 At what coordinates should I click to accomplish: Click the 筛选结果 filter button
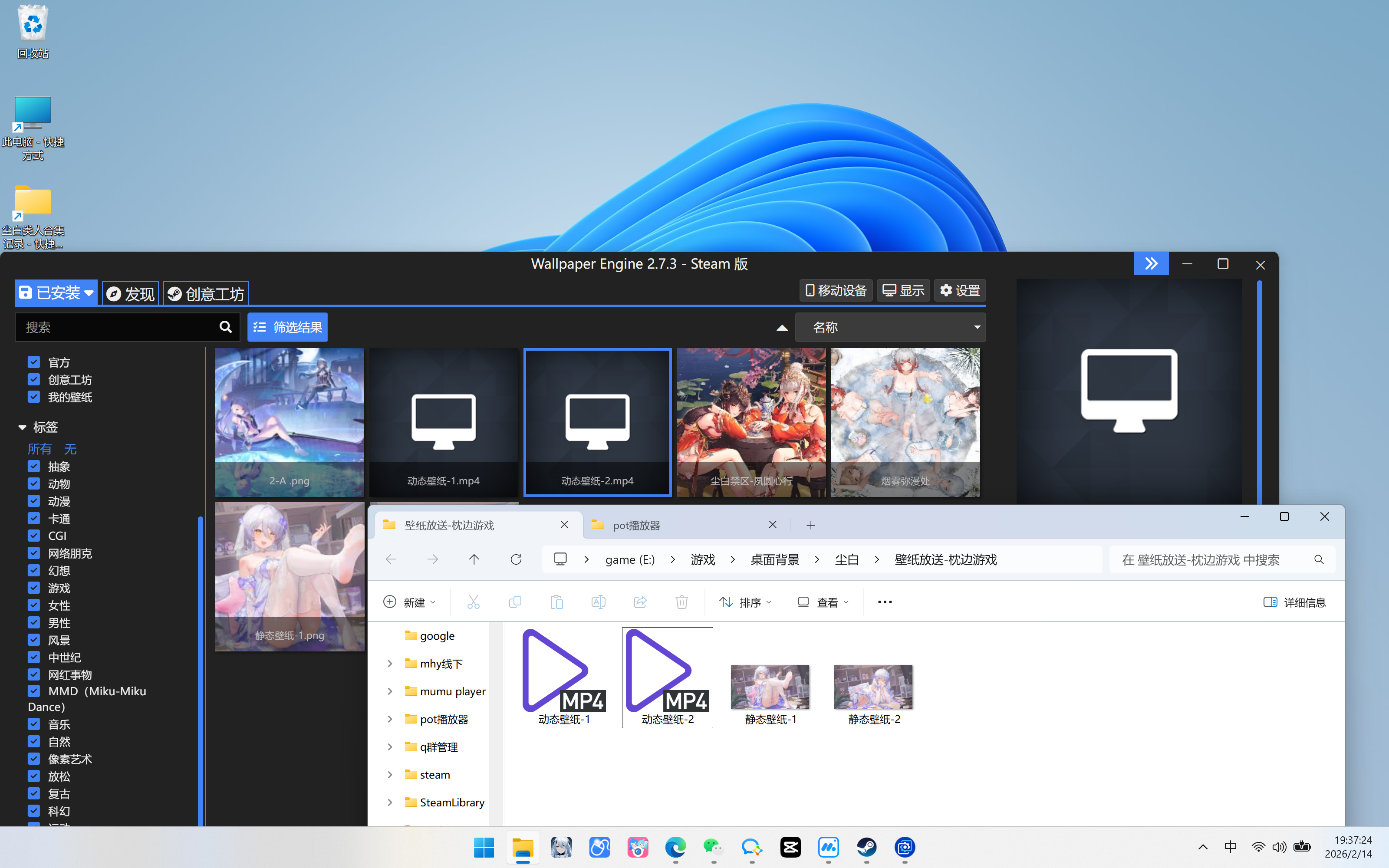[287, 327]
